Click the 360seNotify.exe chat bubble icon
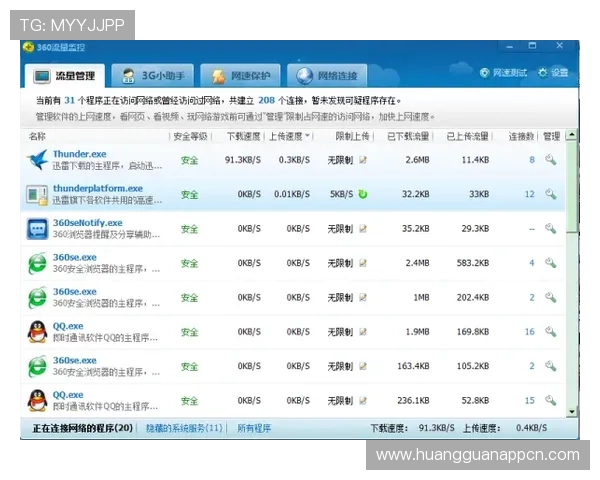Screen dimensions: 600x480 37,229
